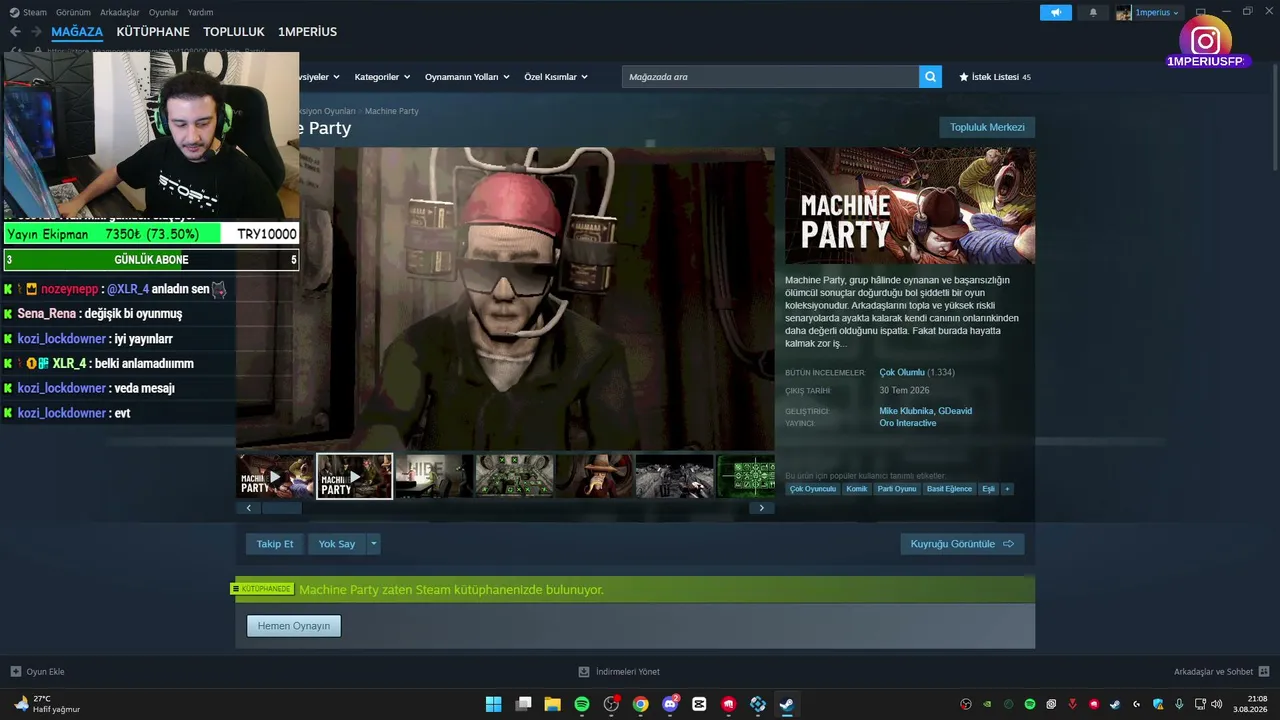Select the Eşli tag
Screen dimensions: 1280x720
coord(989,489)
